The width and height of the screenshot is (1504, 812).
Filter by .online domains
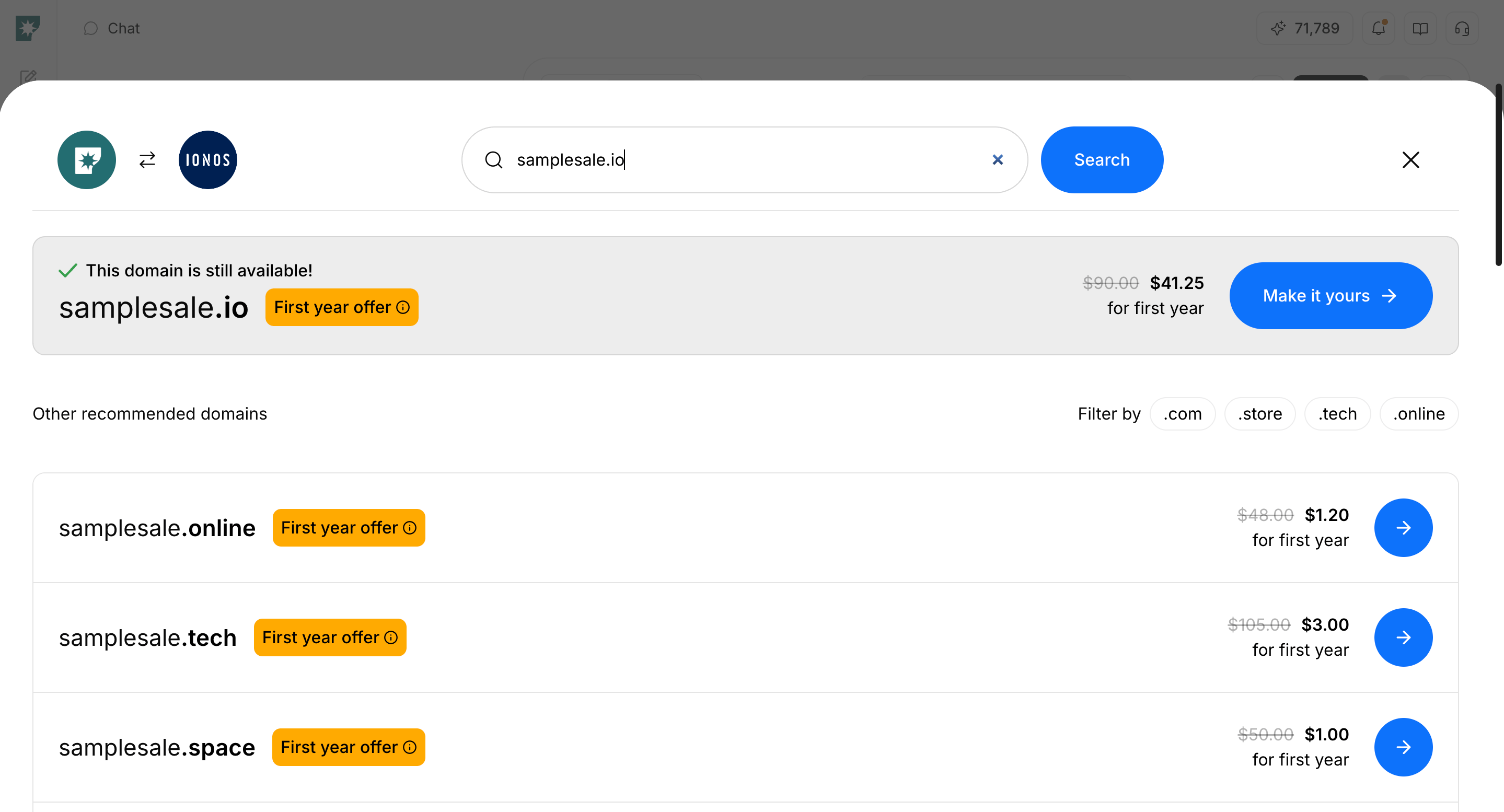(1419, 414)
